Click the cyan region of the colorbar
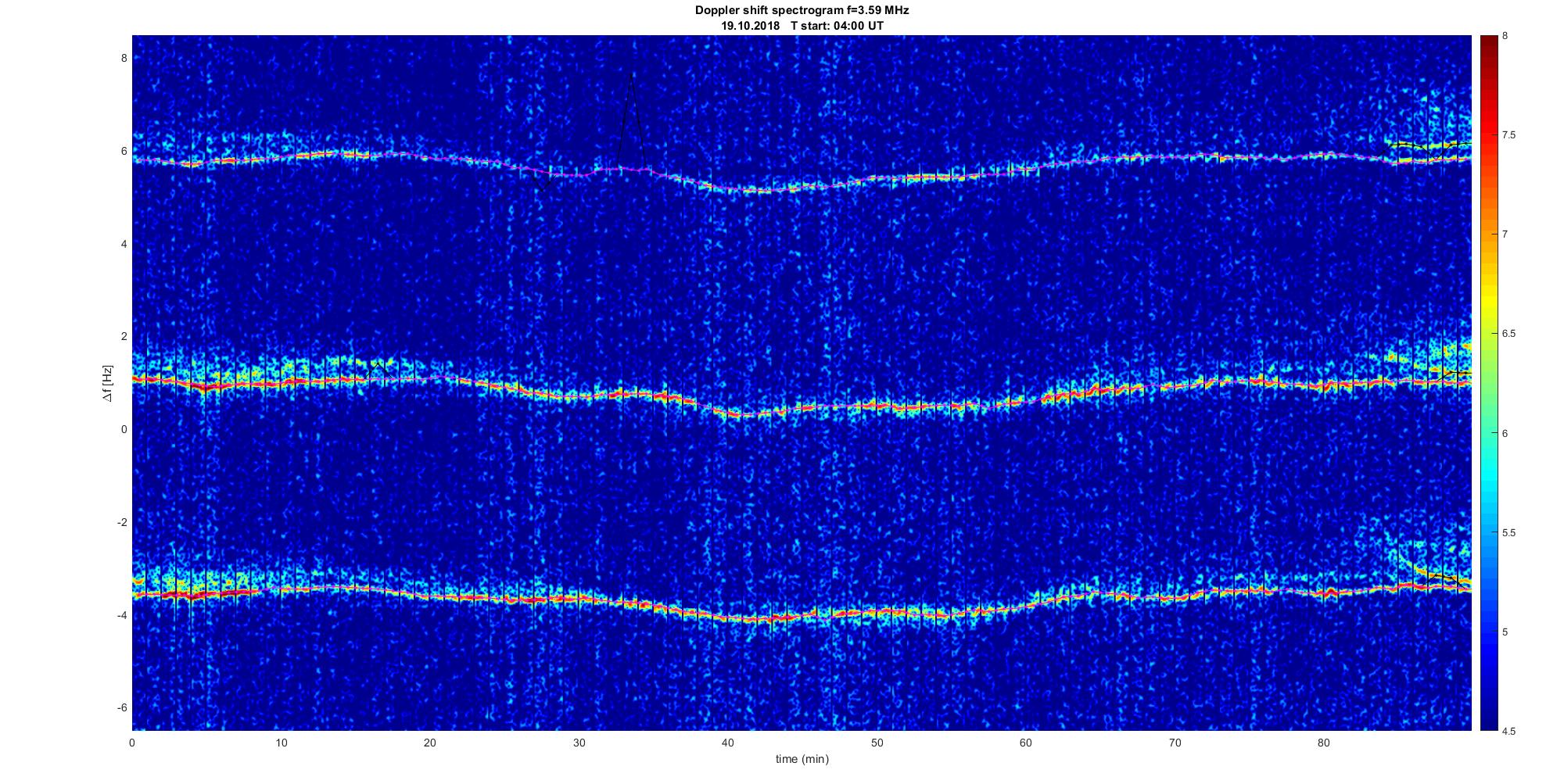Image resolution: width=1564 pixels, height=784 pixels. tap(1488, 469)
